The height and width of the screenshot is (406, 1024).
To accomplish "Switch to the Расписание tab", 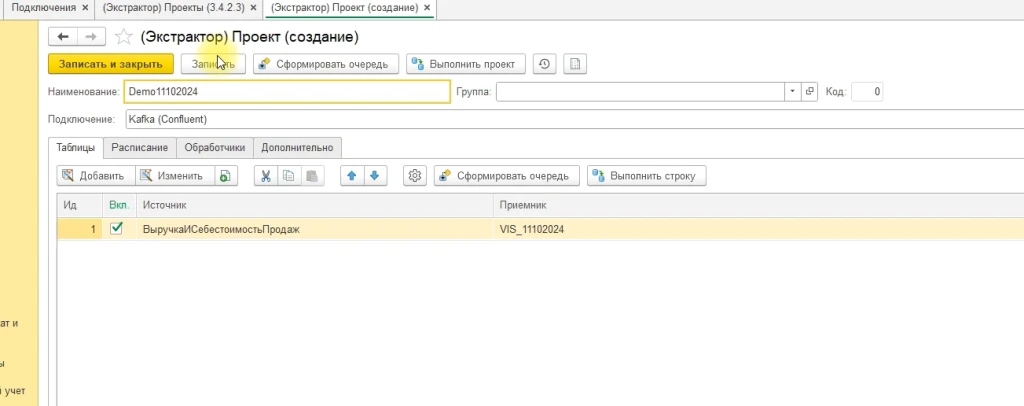I will (139, 147).
